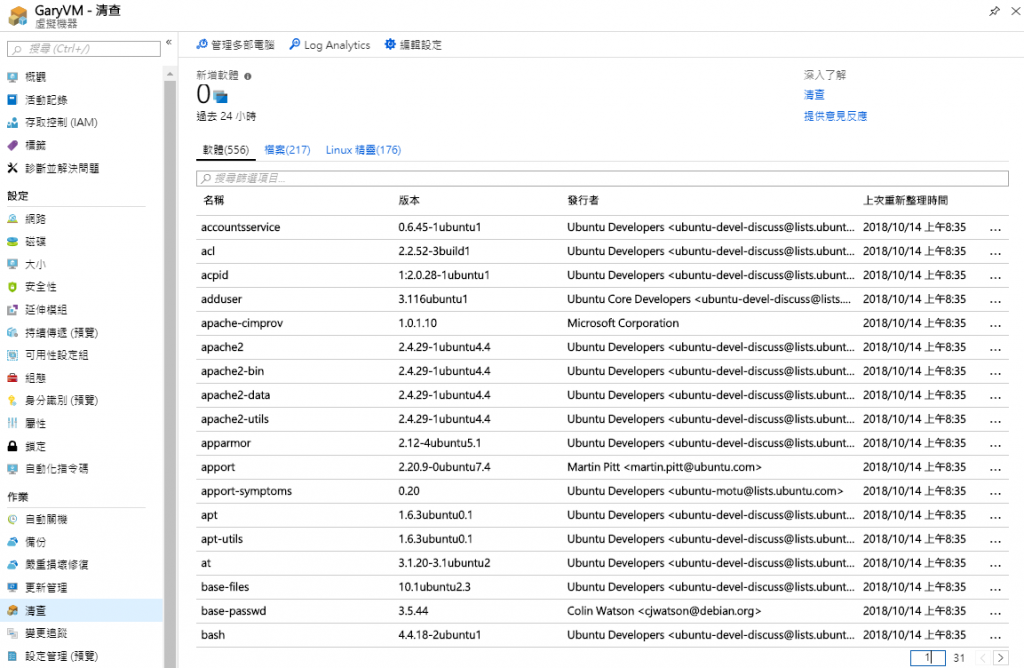Open 變更追蹤 change tracking icon
The height and width of the screenshot is (668, 1024).
pos(12,633)
